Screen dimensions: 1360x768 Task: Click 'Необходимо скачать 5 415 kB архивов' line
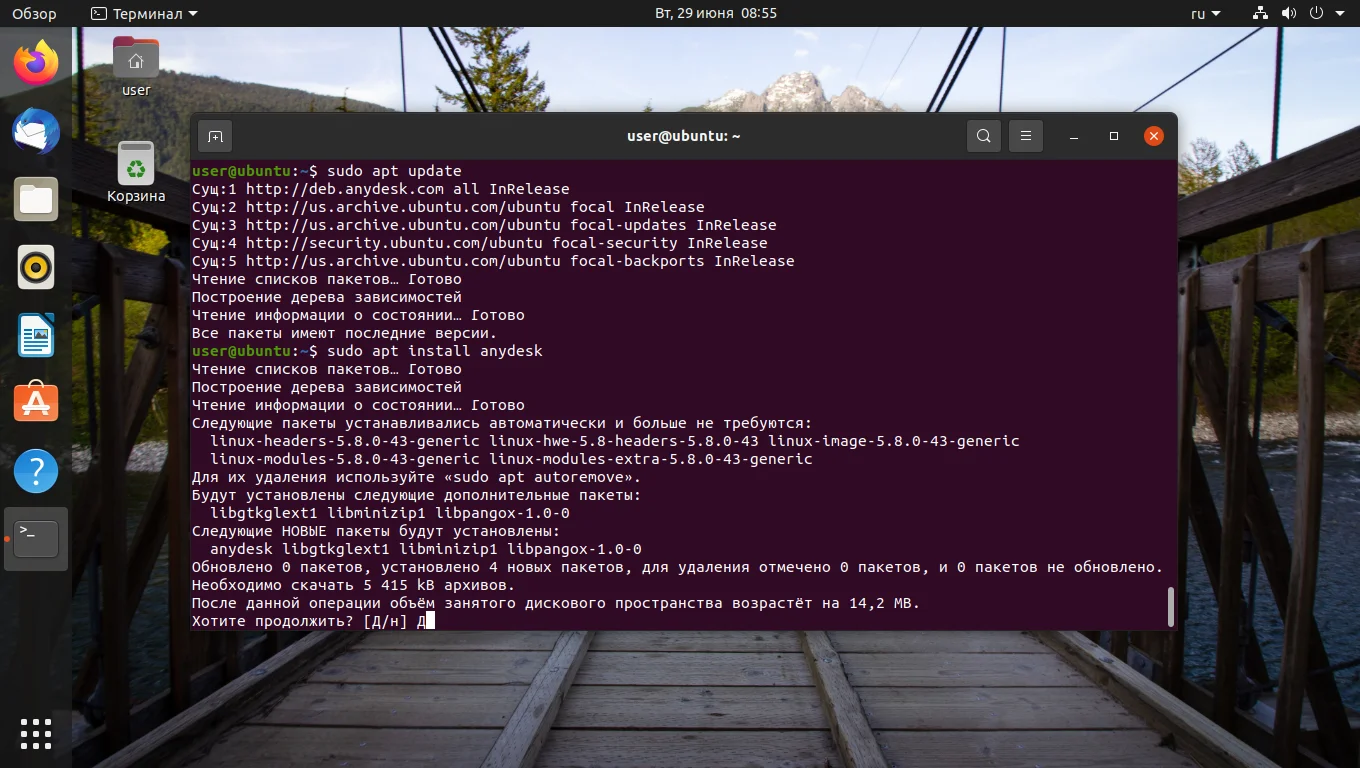(x=354, y=585)
